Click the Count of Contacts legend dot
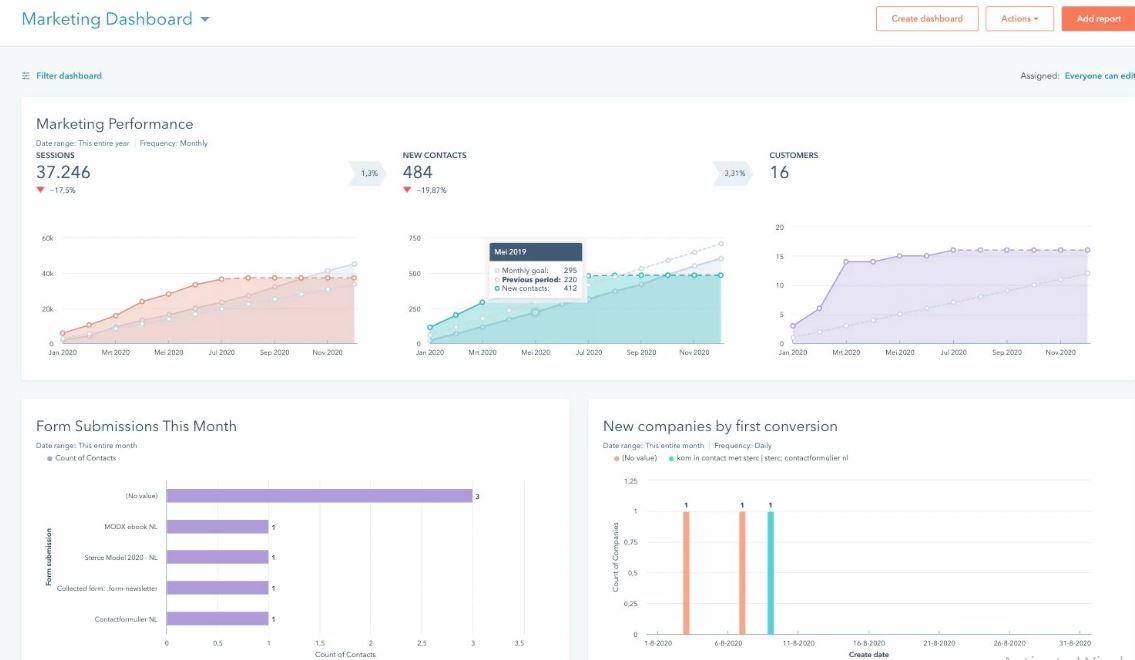This screenshot has width=1135, height=660. 49,458
